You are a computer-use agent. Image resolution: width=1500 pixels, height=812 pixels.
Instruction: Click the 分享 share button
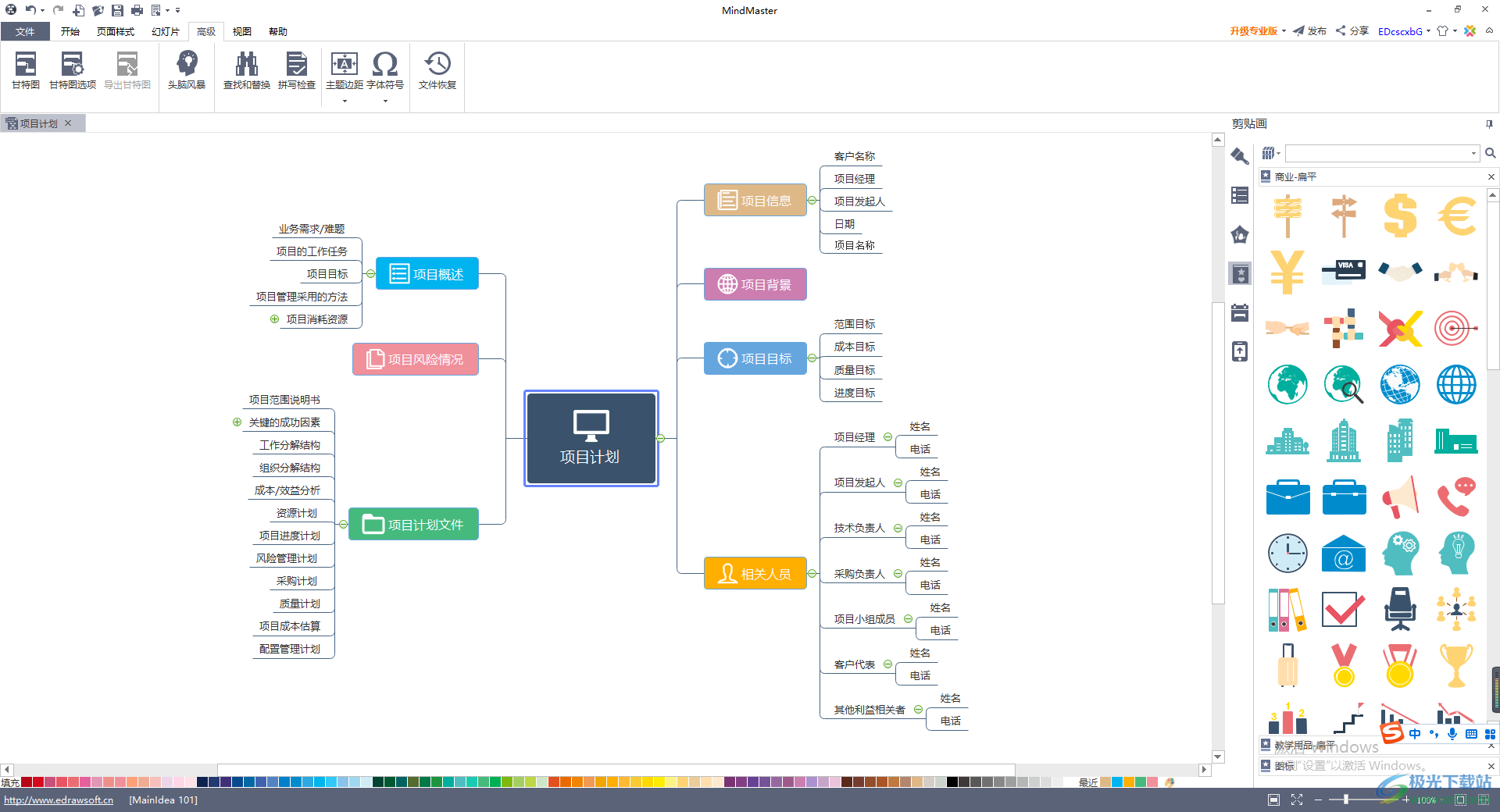[1352, 31]
